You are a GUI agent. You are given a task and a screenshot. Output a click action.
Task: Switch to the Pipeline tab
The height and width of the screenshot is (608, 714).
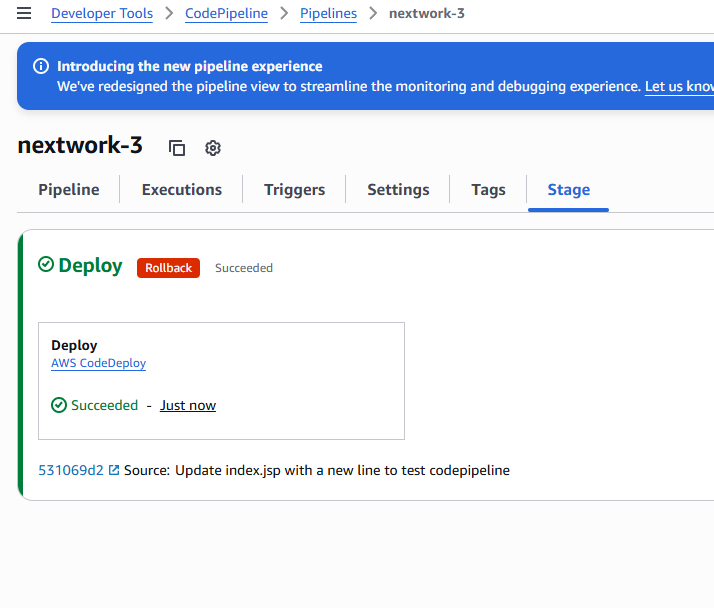pyautogui.click(x=69, y=190)
